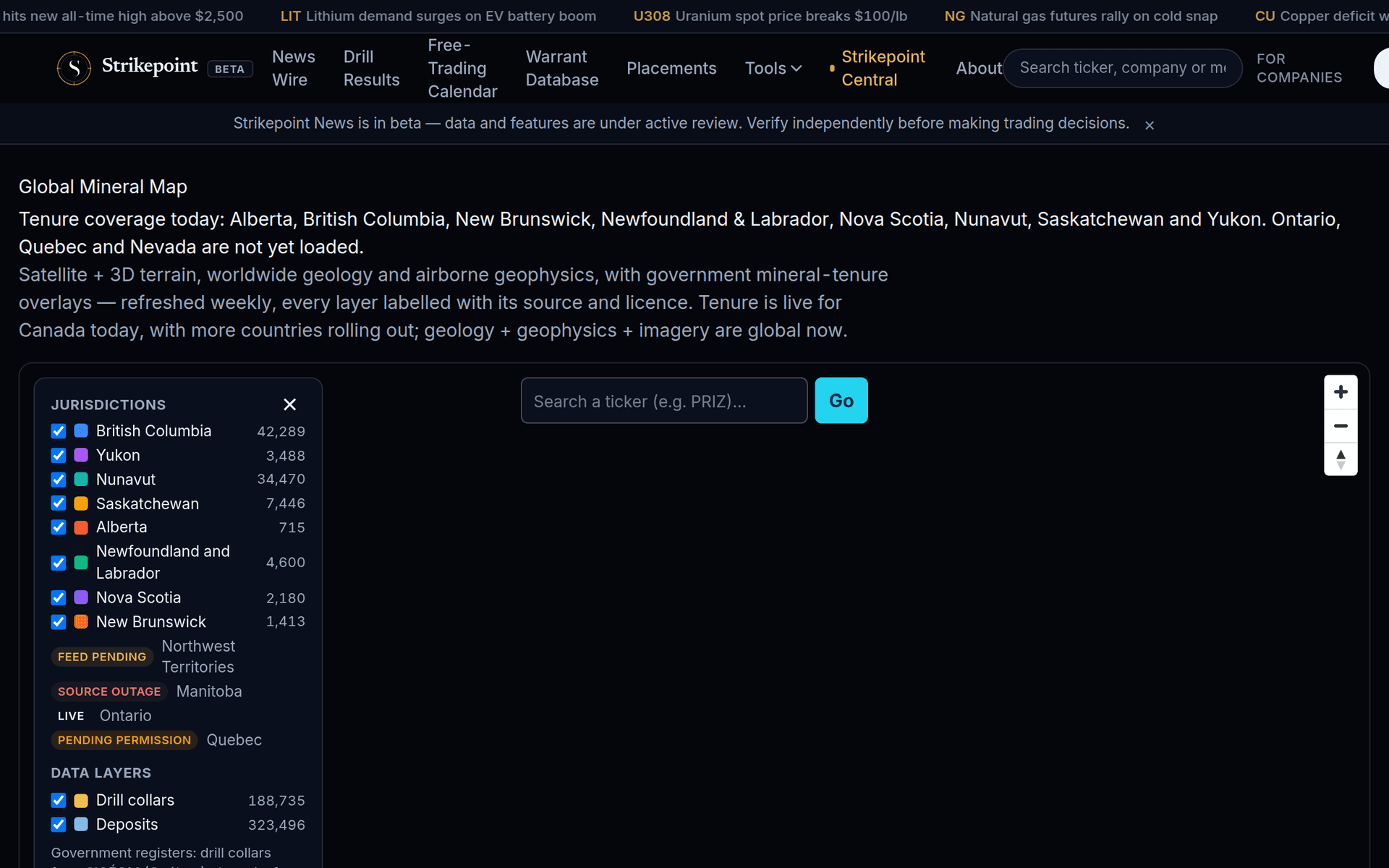This screenshot has width=1389, height=868.
Task: Toggle the New Brunswick checkbox
Action: (59, 622)
